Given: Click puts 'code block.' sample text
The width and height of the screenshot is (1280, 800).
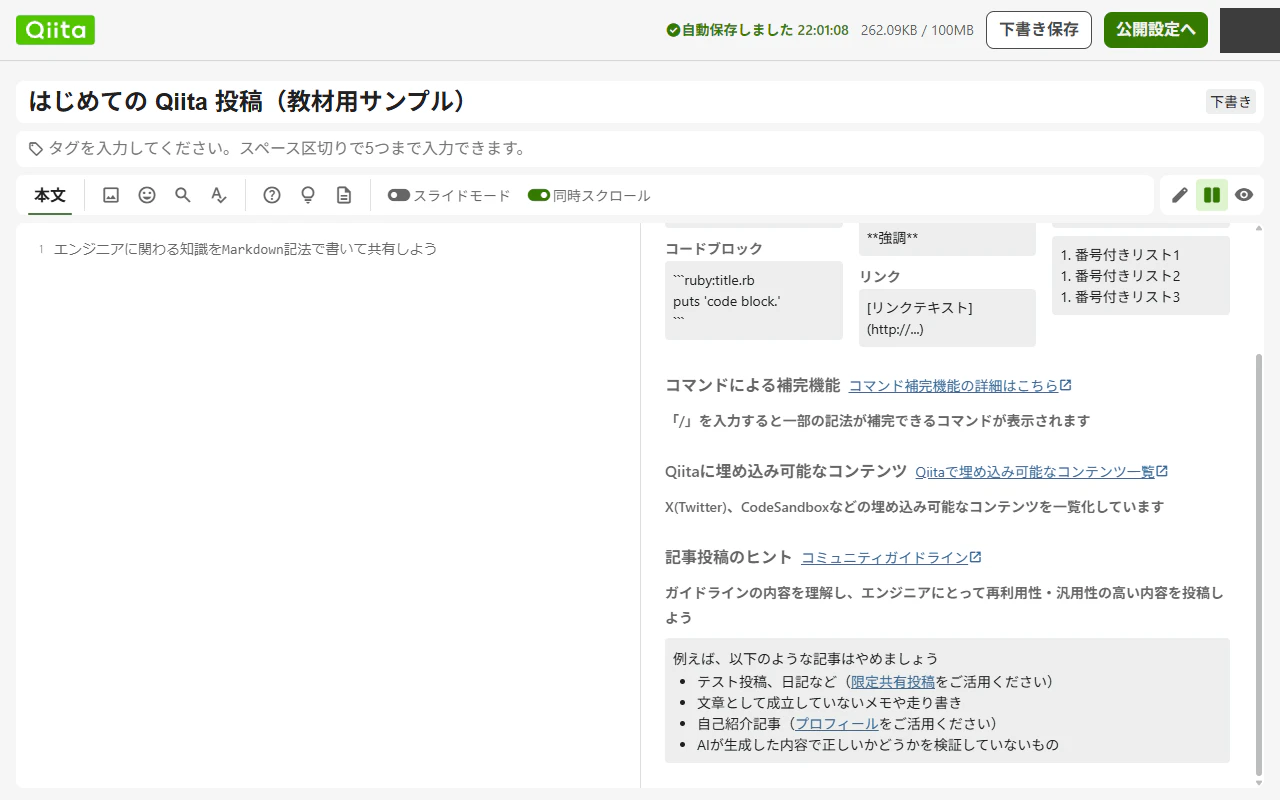Looking at the screenshot, I should pos(727,301).
